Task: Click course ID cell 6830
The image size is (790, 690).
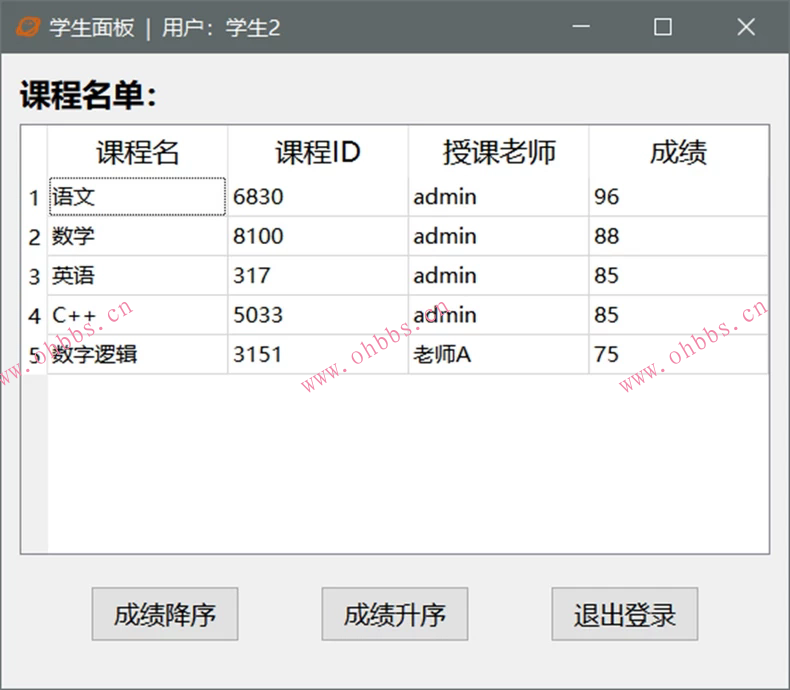Action: coord(318,197)
